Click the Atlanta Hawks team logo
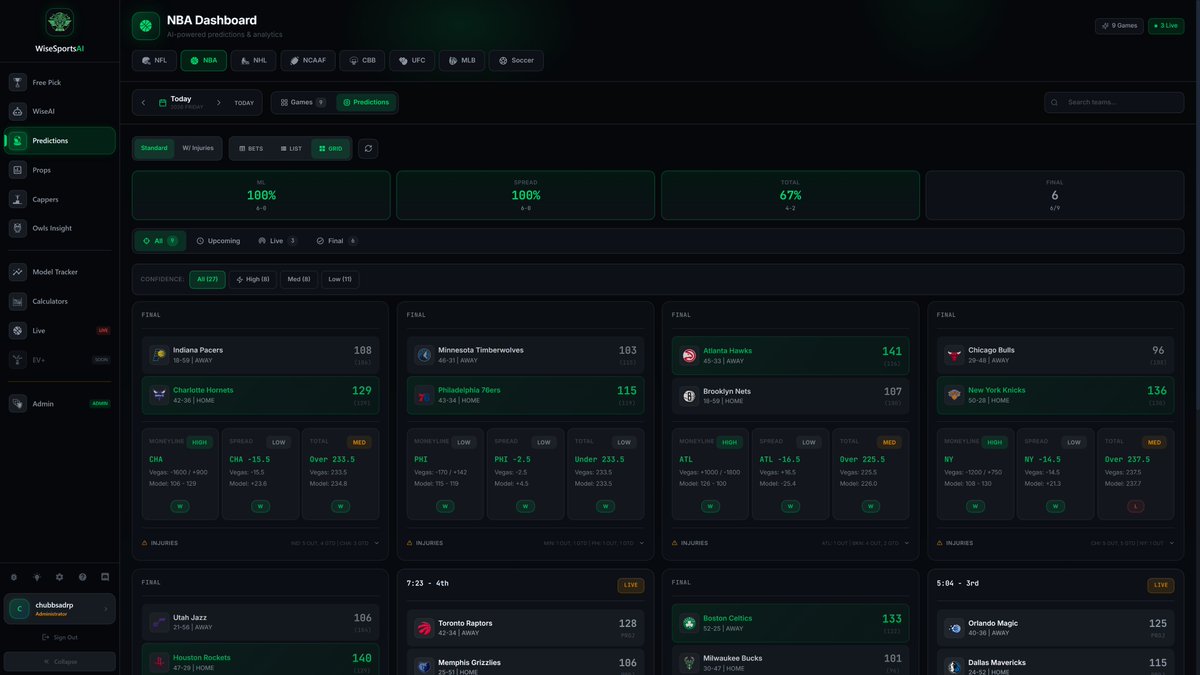 (x=689, y=355)
